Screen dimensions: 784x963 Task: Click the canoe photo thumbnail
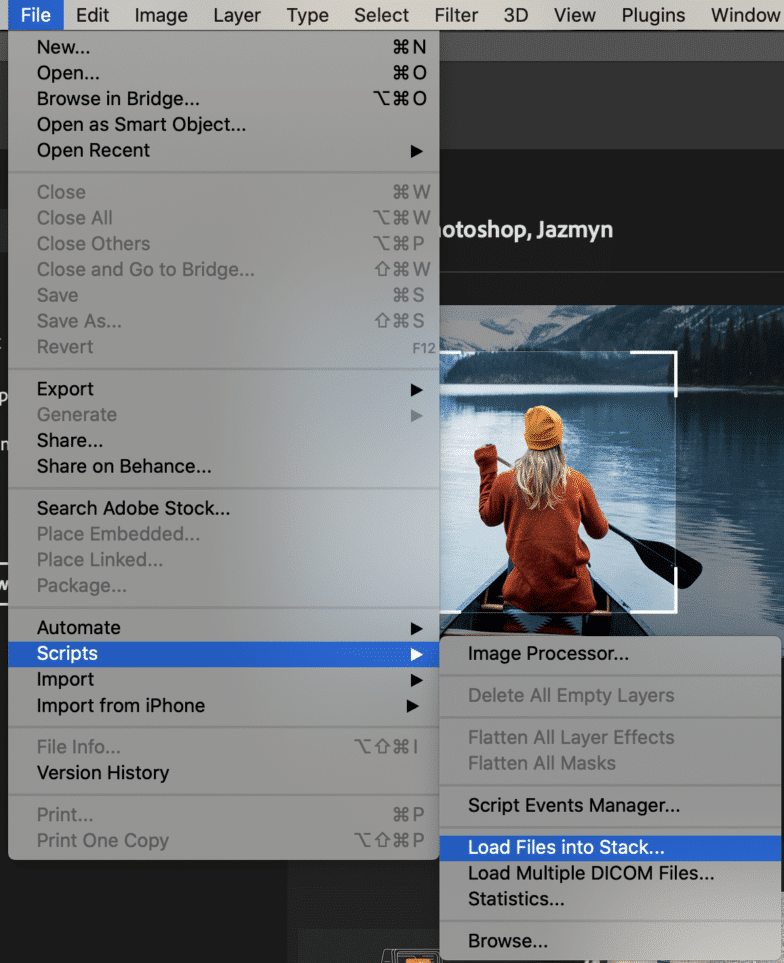pos(610,470)
